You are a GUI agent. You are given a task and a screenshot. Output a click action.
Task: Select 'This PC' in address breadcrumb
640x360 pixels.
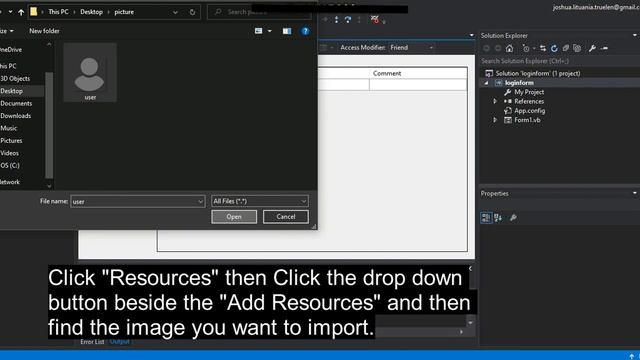coord(58,12)
